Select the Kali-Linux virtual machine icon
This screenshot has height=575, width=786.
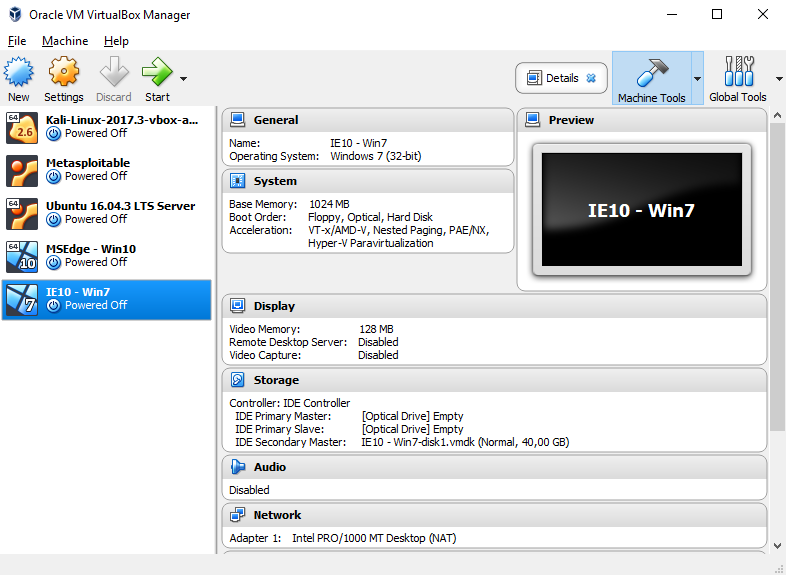point(22,128)
